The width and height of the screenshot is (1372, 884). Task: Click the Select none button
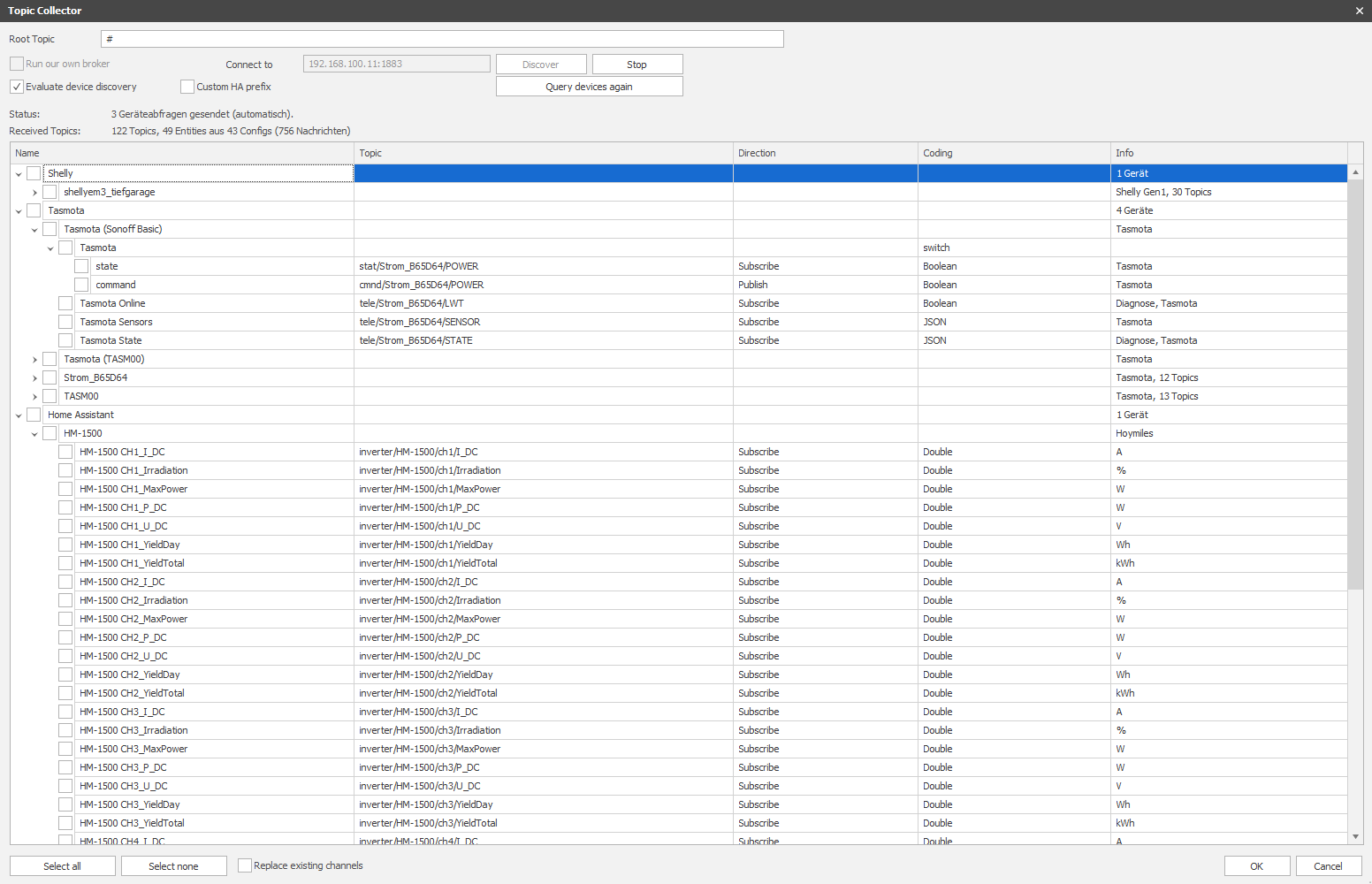coord(173,866)
